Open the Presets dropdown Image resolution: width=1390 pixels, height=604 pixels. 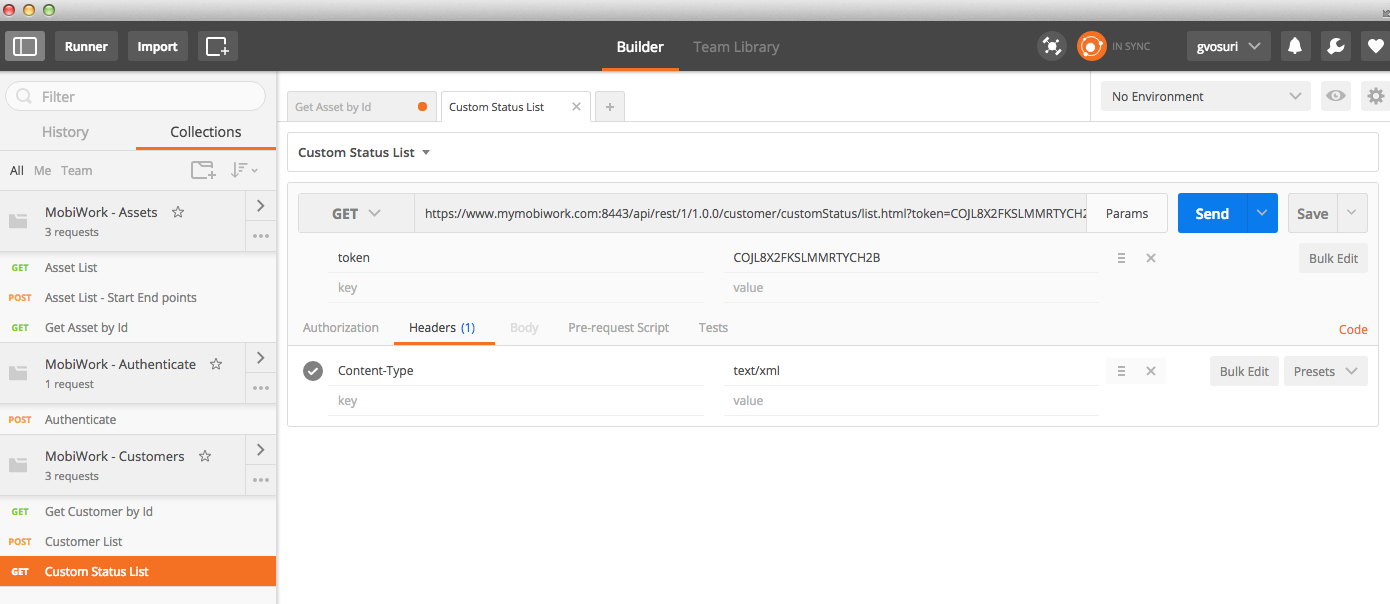tap(1325, 371)
